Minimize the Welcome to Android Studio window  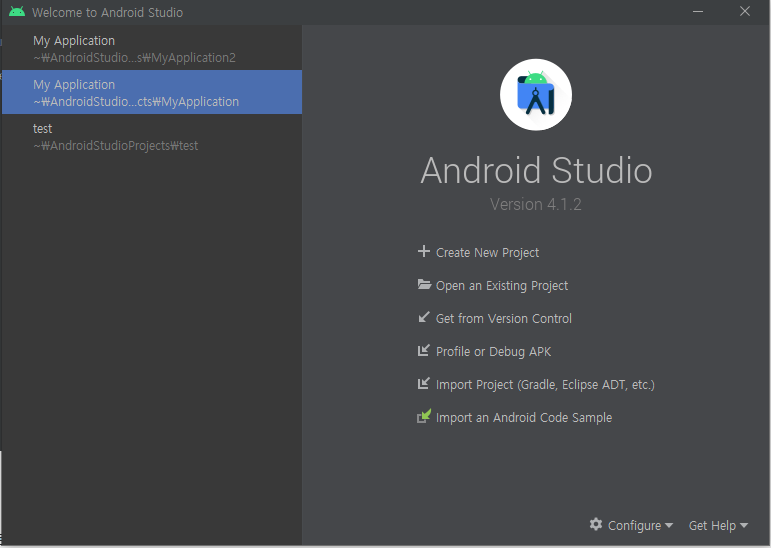click(x=698, y=11)
